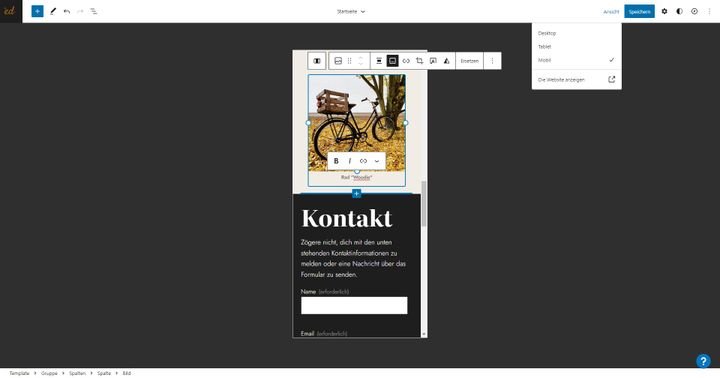Open the compass icon in top bar
The image size is (720, 378).
(694, 11)
